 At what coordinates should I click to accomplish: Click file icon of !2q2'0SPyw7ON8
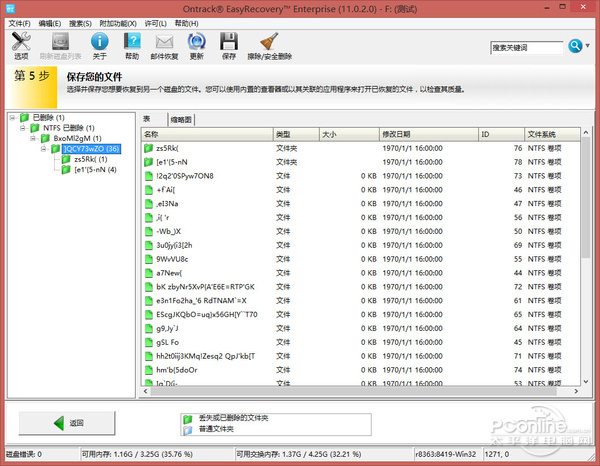(x=149, y=176)
